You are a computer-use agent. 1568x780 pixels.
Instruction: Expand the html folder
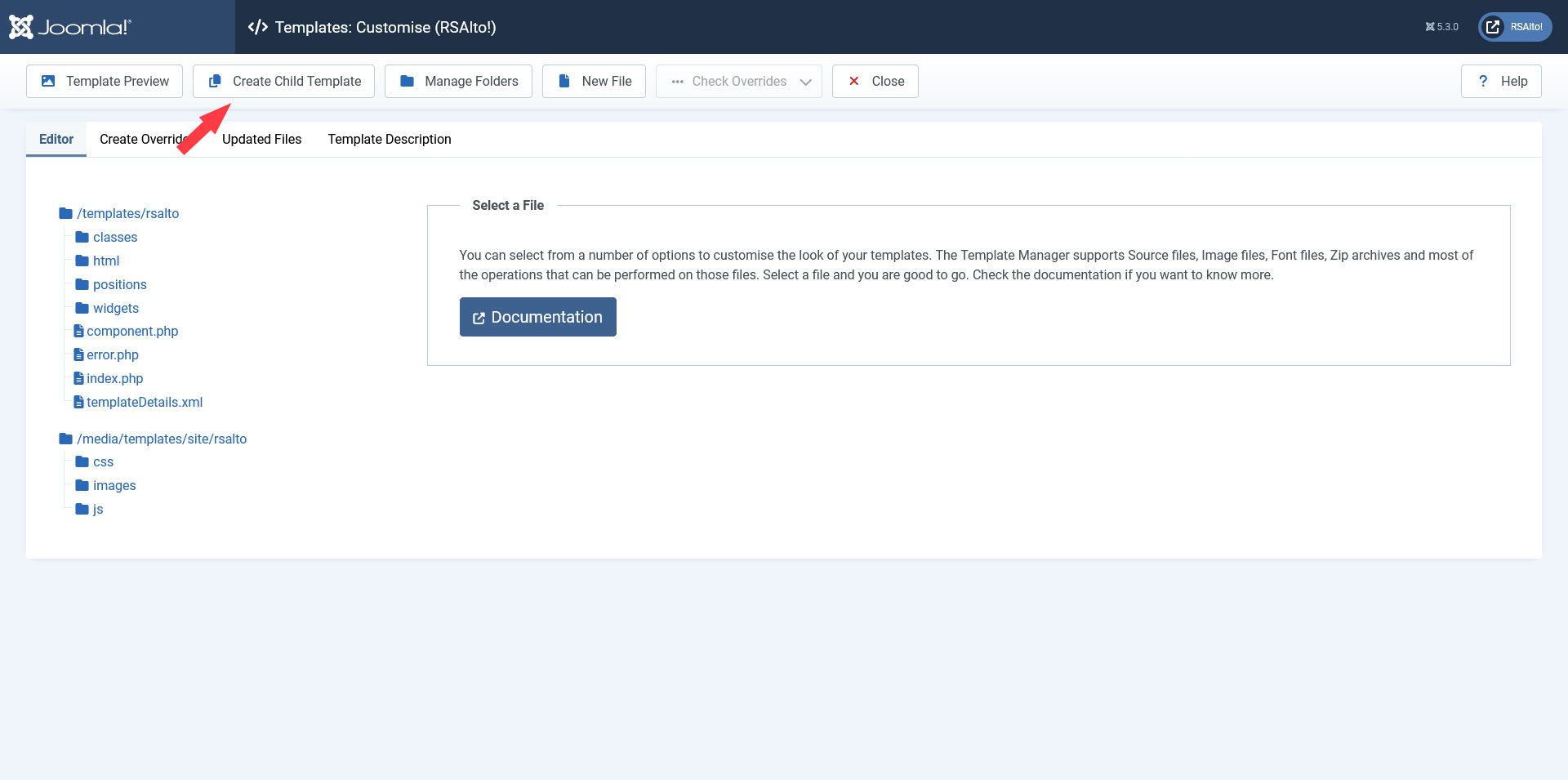coord(106,261)
